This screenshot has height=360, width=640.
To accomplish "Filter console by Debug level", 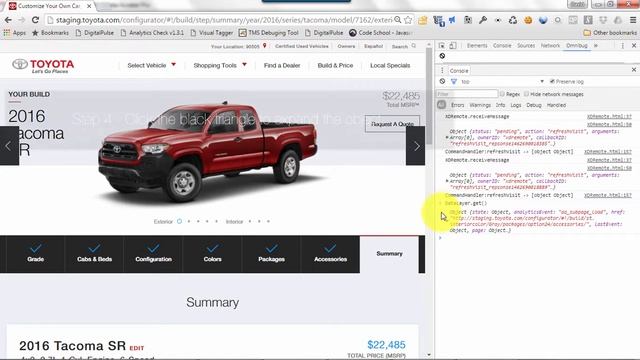I will (x=534, y=105).
